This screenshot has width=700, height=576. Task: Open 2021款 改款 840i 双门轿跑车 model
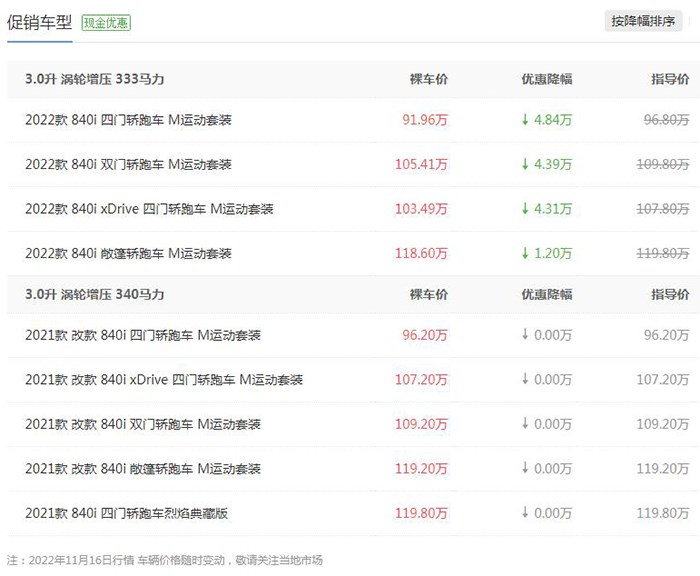[143, 424]
